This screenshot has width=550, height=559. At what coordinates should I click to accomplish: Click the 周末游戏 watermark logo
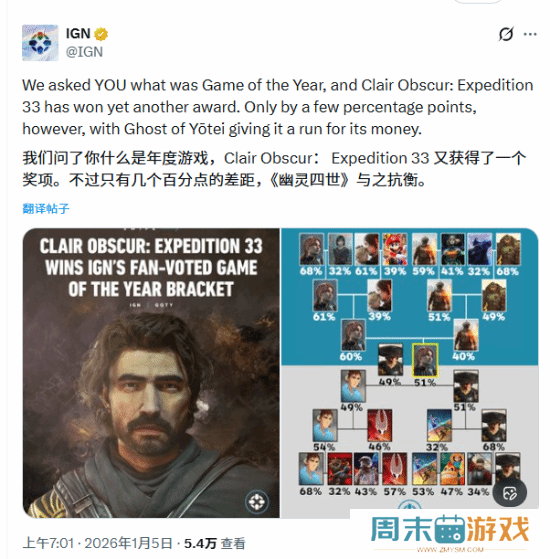(450, 530)
